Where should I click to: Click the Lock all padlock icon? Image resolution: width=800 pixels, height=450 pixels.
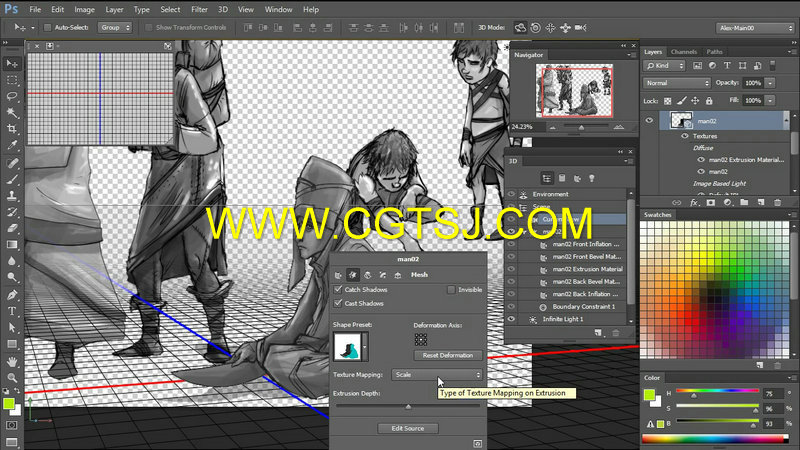click(709, 101)
